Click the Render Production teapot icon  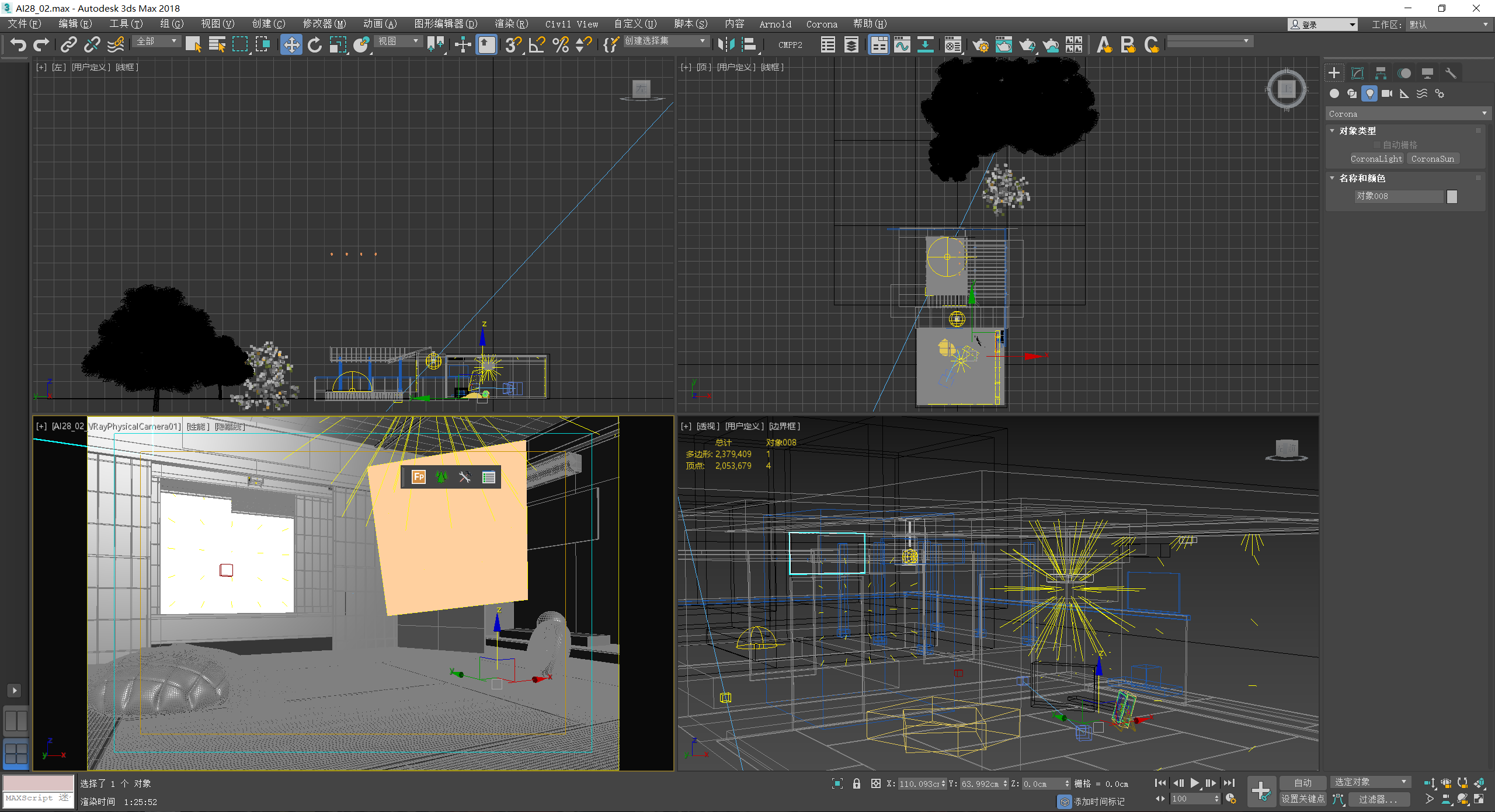click(x=1027, y=44)
